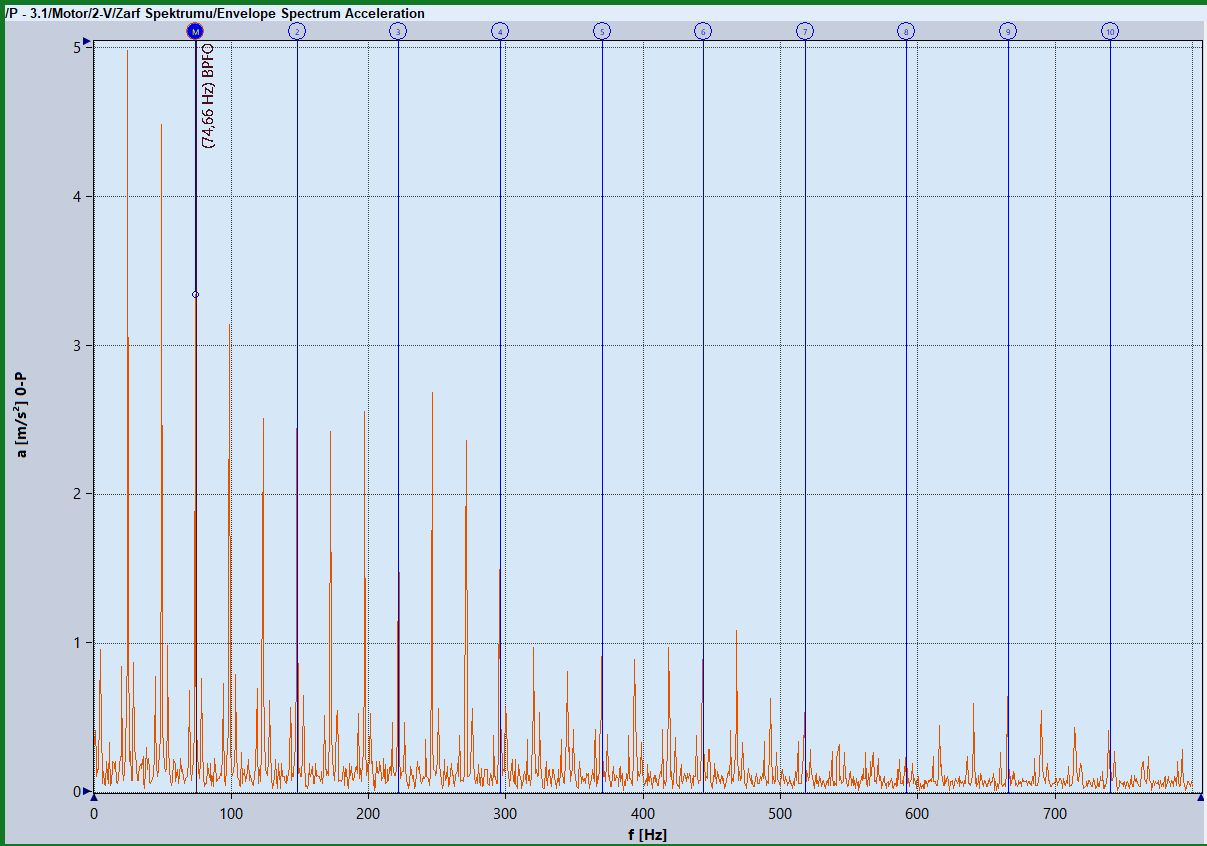Click the 200 tick on frequency axis

tap(368, 814)
